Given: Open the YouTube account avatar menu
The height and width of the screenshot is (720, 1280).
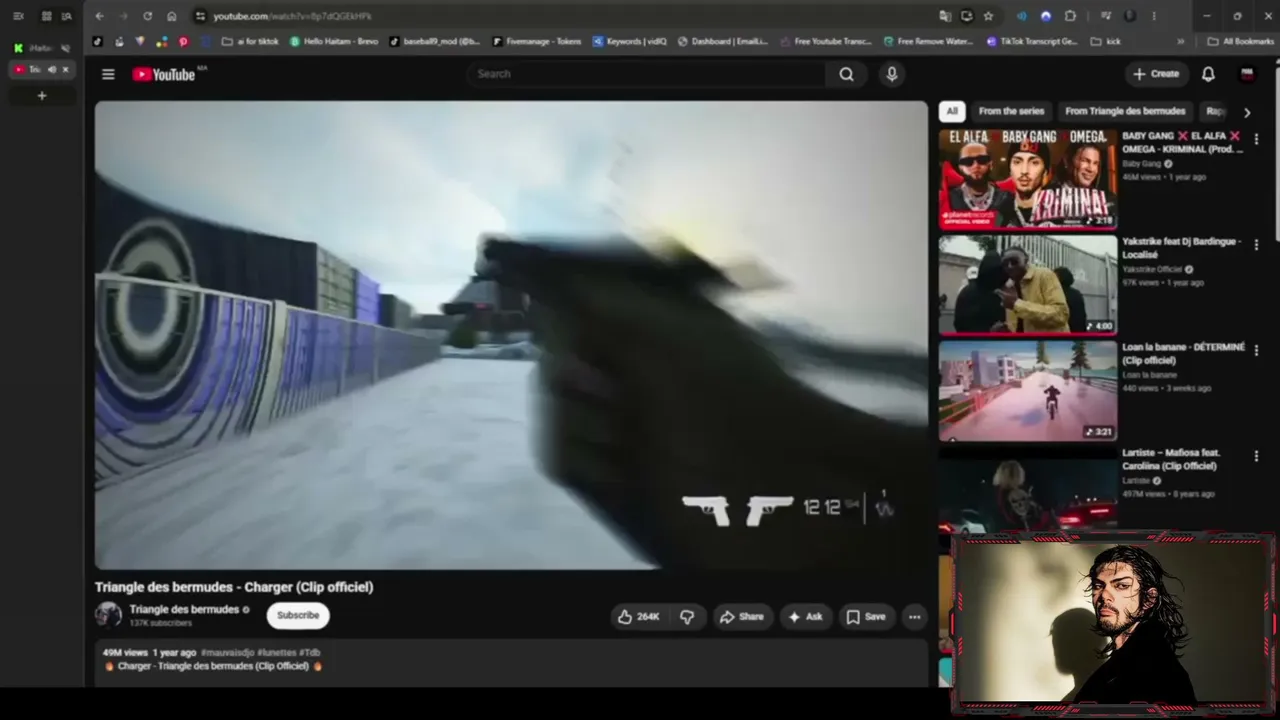Looking at the screenshot, I should pos(1247,74).
